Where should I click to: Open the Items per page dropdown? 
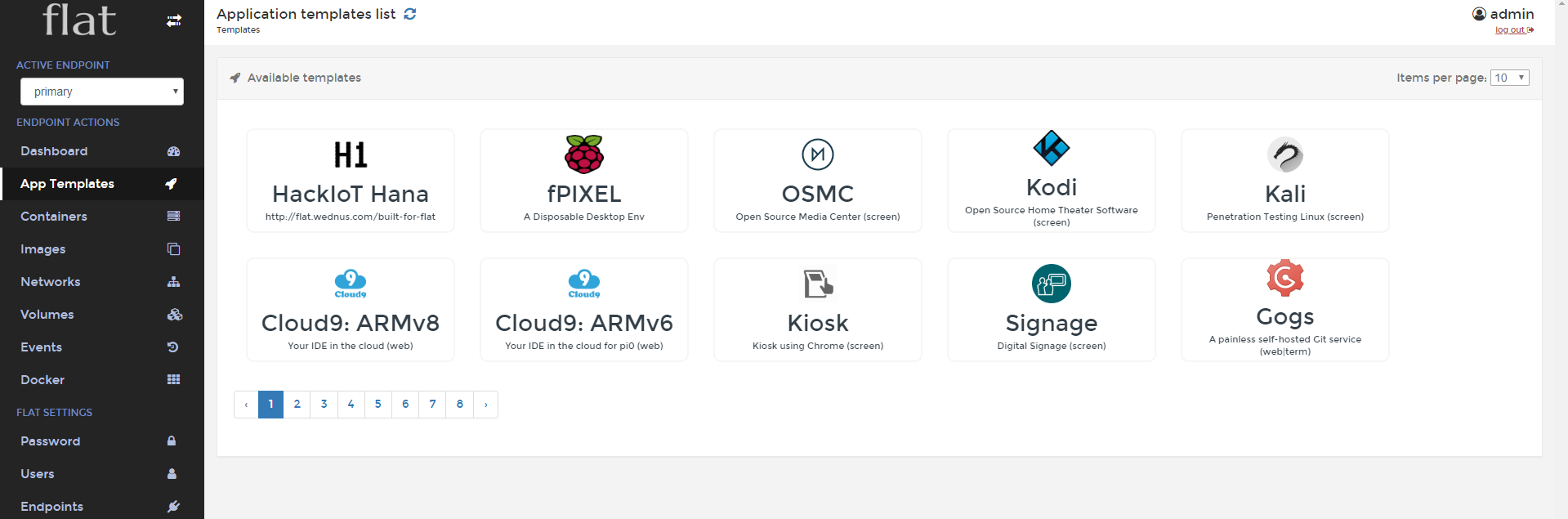click(x=1510, y=78)
